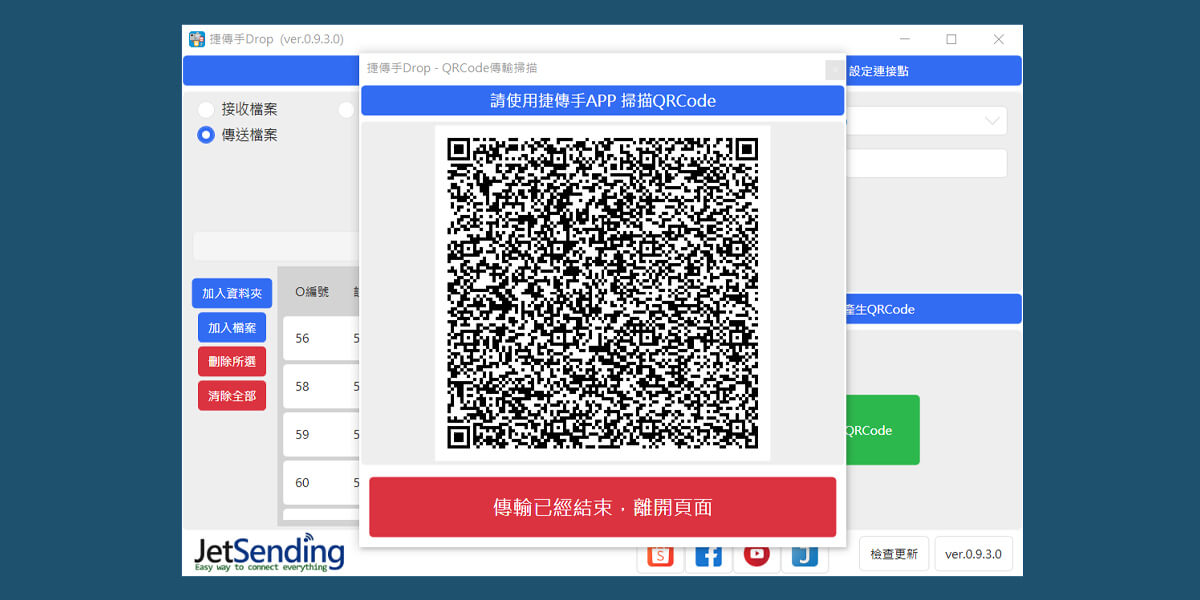Click the 加入資料夾 button
This screenshot has width=1200, height=600.
click(x=232, y=293)
